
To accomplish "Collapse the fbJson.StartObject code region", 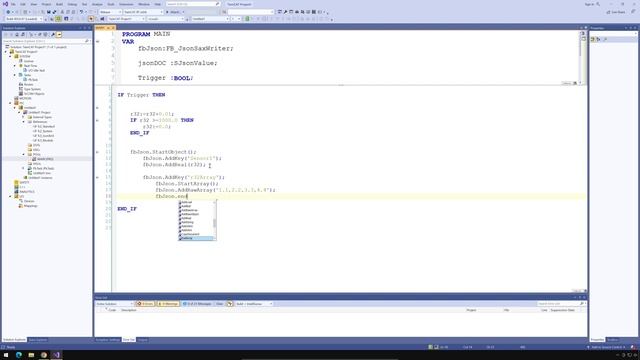I will [x=97, y=152].
